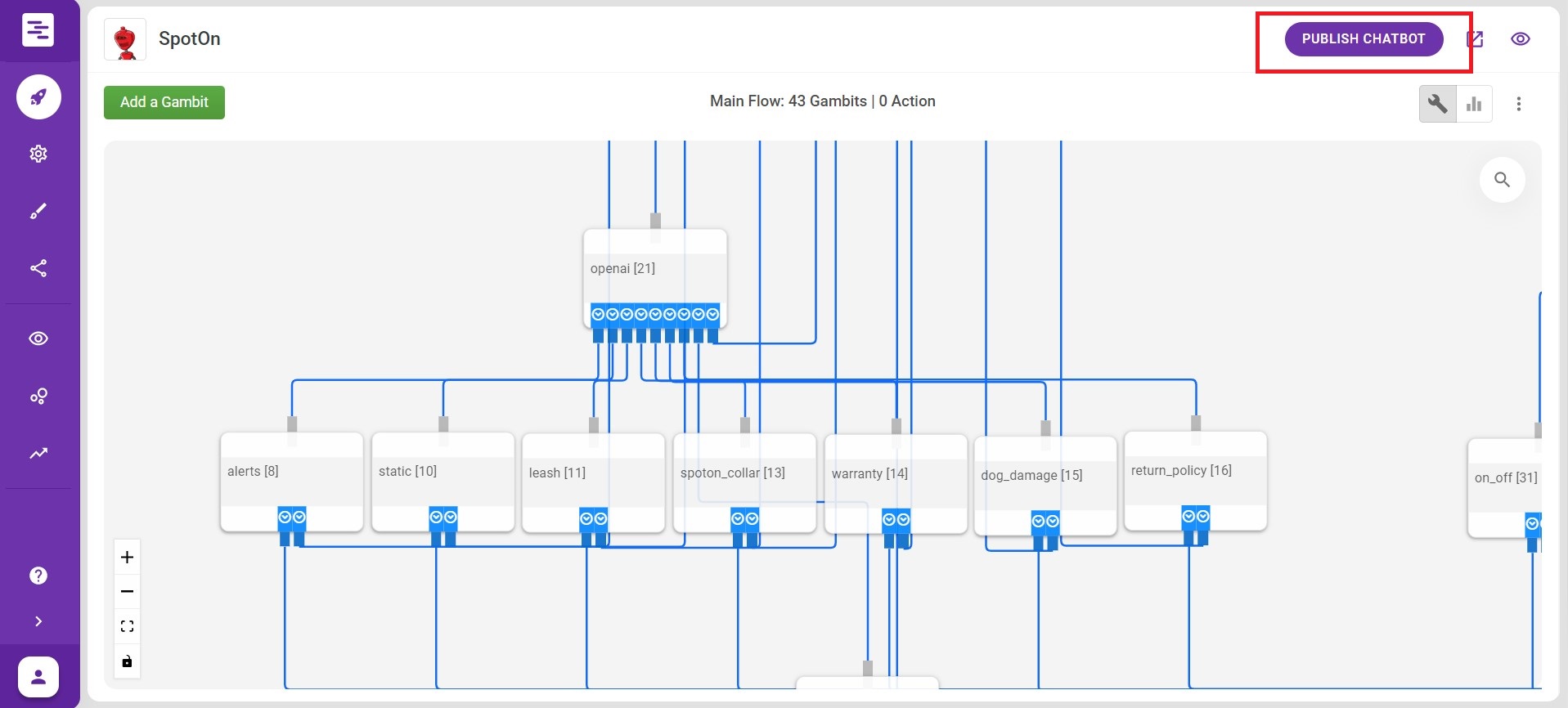Click the search magnifier on canvas
This screenshot has width=1568, height=708.
1503,180
